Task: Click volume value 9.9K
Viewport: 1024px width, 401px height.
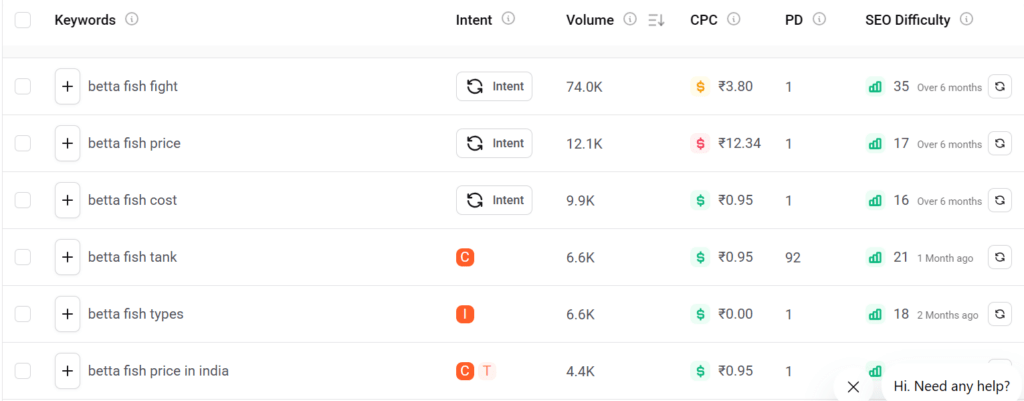Action: click(x=581, y=200)
